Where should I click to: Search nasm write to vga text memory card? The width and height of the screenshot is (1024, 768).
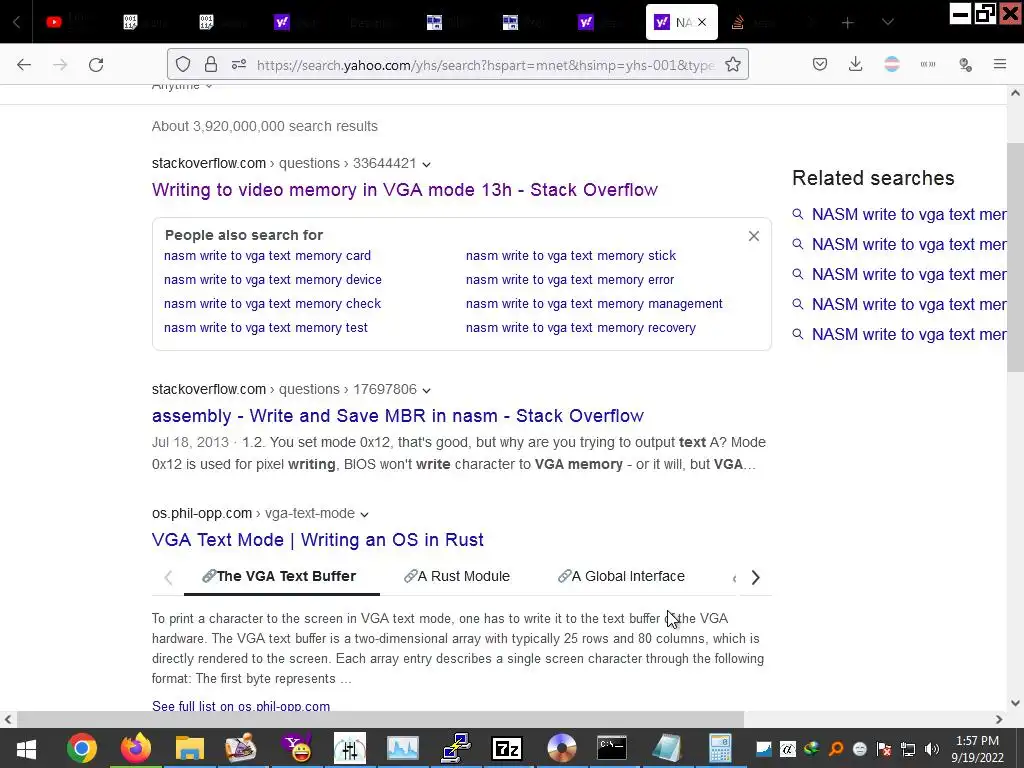click(x=267, y=255)
